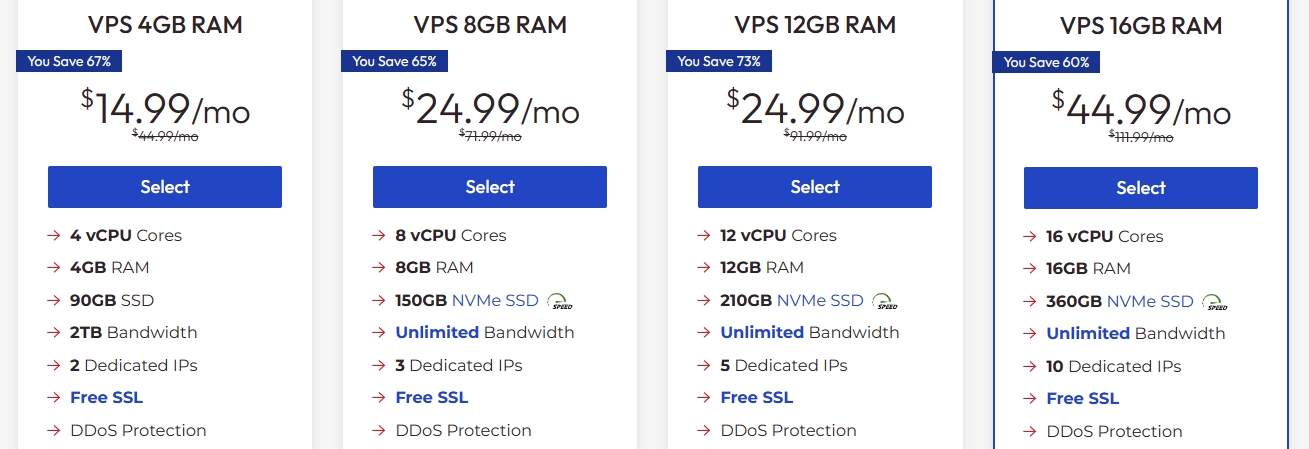The height and width of the screenshot is (449, 1309).
Task: Open Free SSL link in 16GB plan
Action: (x=1082, y=398)
